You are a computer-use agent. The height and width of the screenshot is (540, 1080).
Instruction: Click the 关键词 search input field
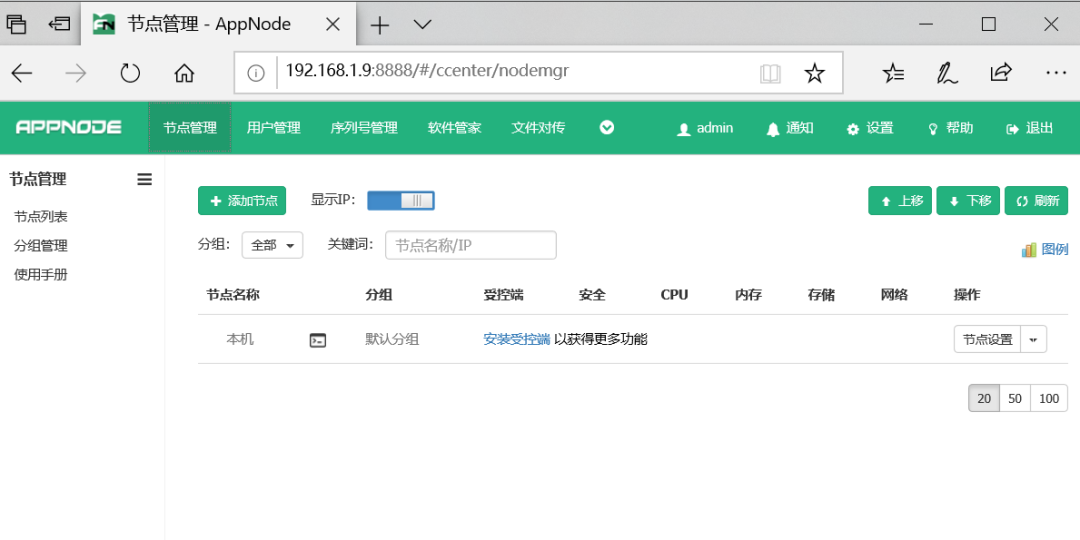pos(470,245)
